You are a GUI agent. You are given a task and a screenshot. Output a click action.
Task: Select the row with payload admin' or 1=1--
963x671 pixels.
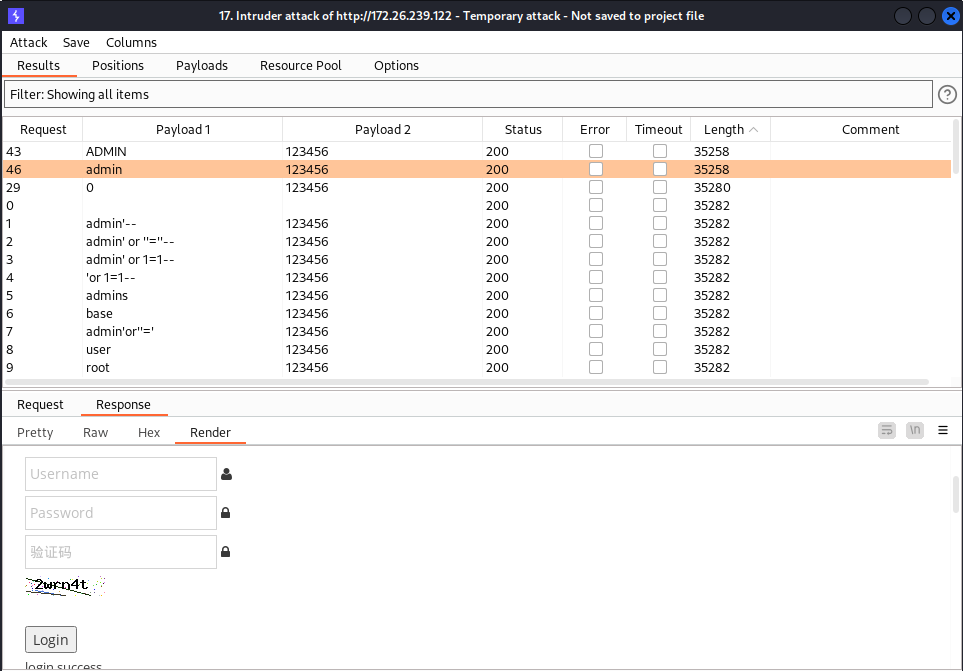point(477,259)
